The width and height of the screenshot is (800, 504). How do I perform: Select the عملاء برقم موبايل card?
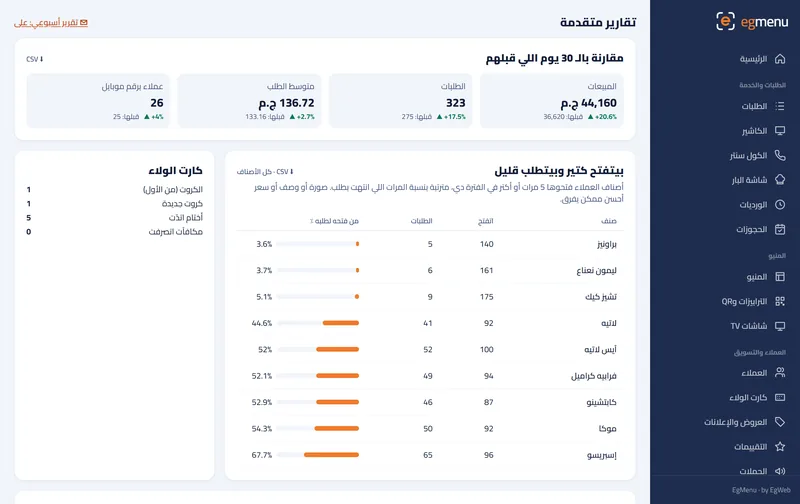(98, 101)
